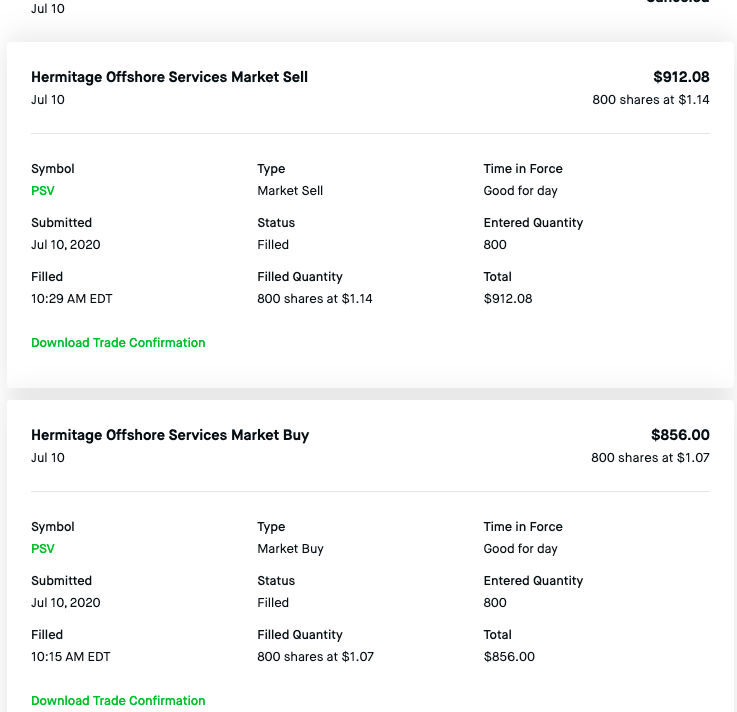Open PSV symbol link in Sell order
737x712 pixels.
coord(43,191)
